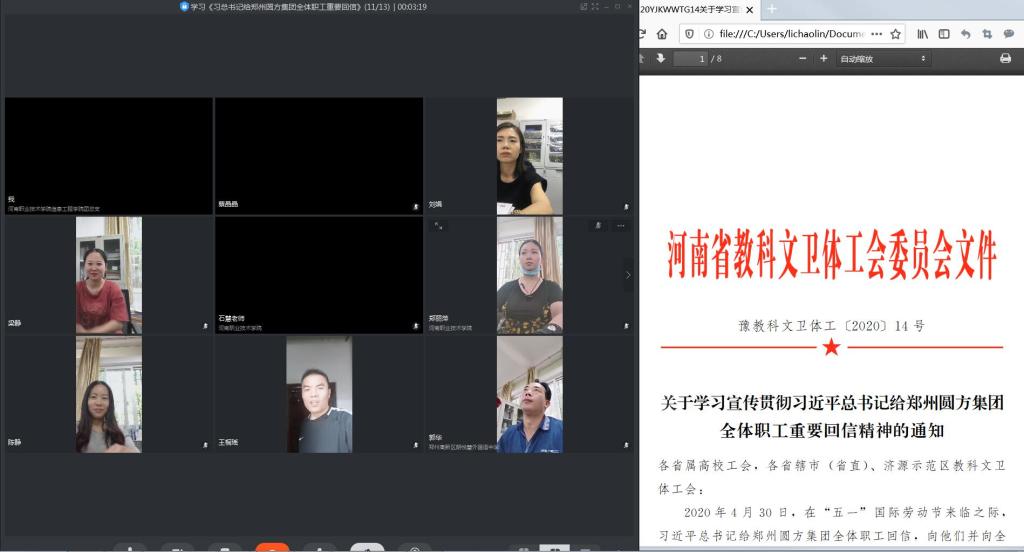Click the title line 全体职工重要回信精神的通知
The height and width of the screenshot is (552, 1024).
pyautogui.click(x=831, y=430)
